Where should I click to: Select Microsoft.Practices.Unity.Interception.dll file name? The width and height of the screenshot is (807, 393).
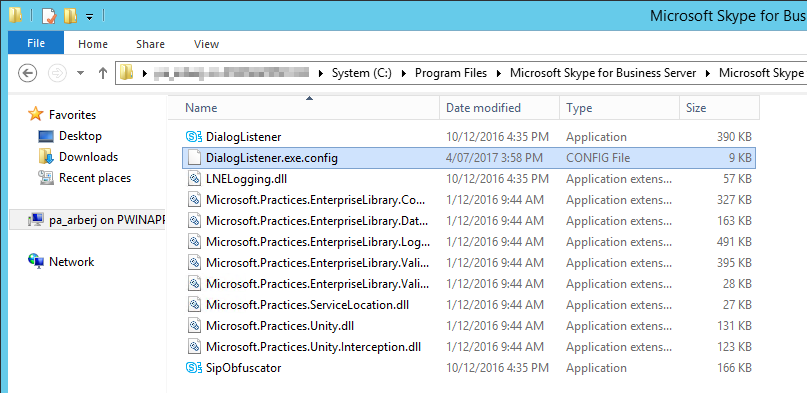[x=313, y=347]
